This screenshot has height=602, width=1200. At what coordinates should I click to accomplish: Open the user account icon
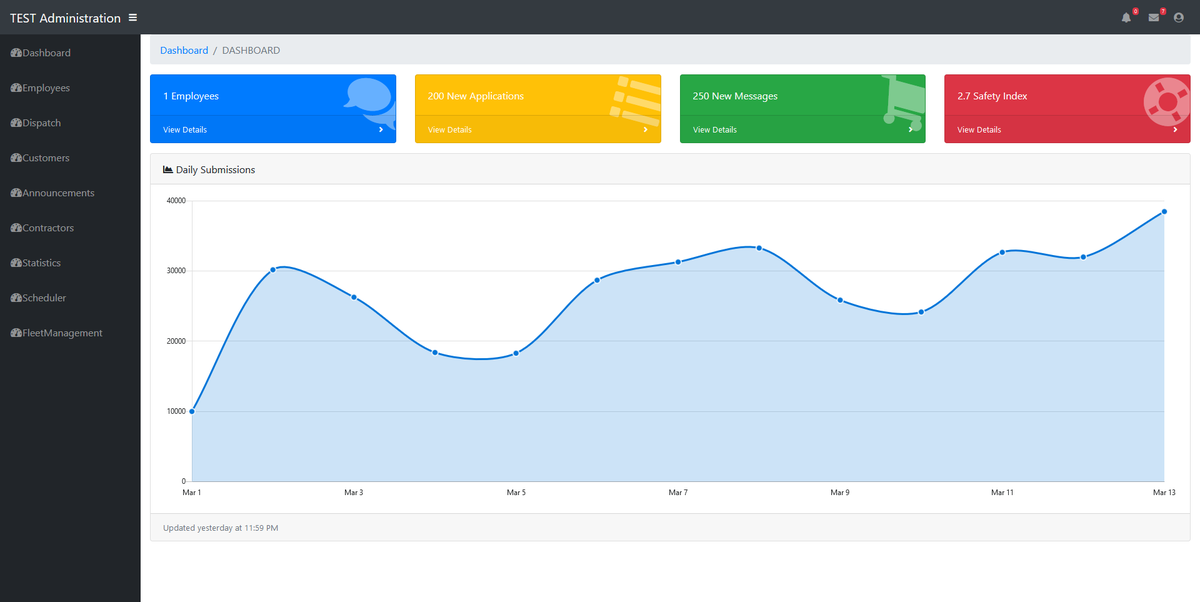1178,17
